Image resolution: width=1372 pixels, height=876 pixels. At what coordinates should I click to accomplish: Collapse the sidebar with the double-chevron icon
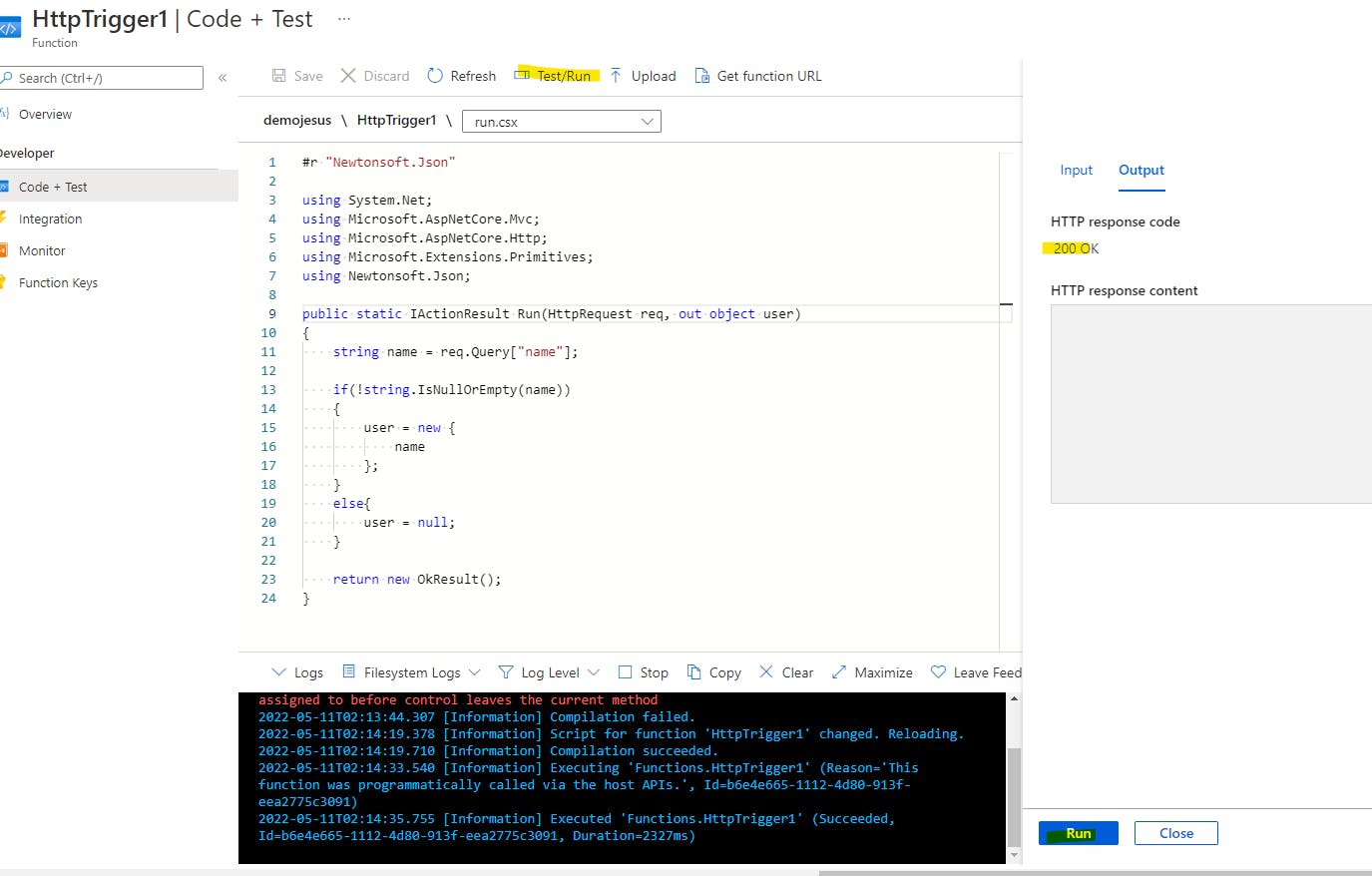tap(223, 78)
